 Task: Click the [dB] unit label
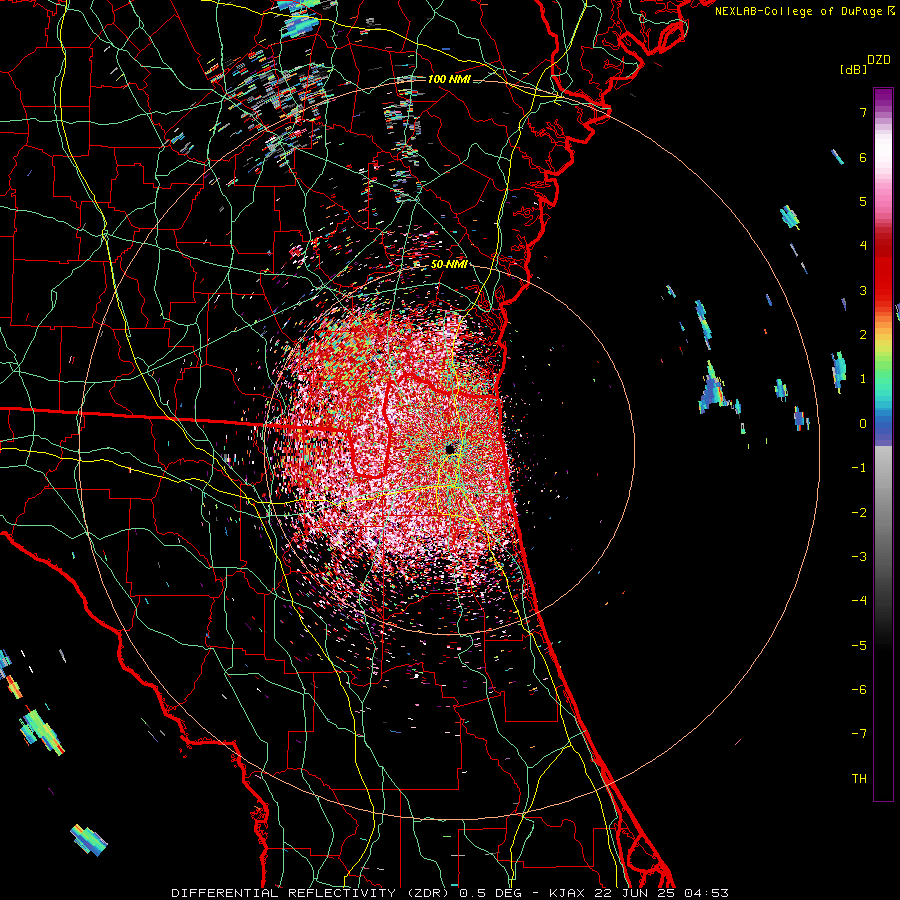854,70
